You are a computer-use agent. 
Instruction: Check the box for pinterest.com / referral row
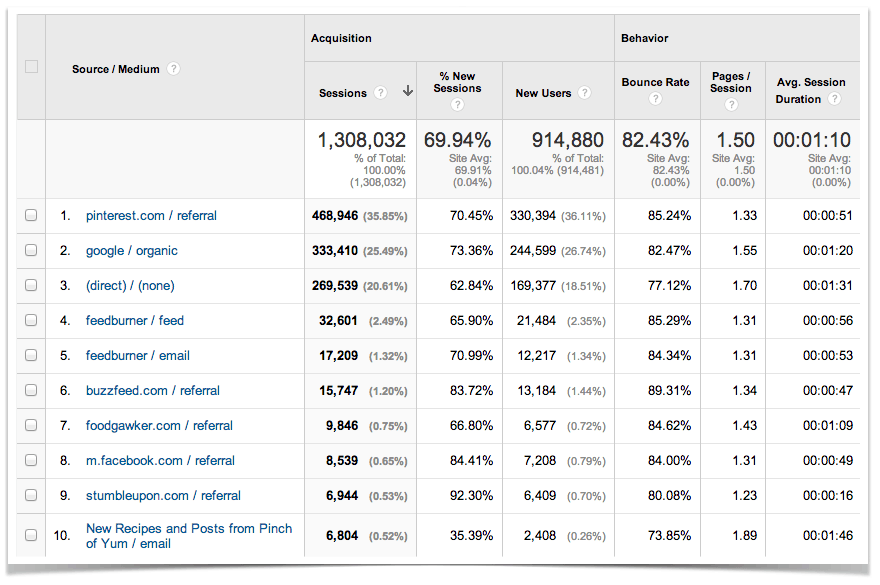(x=31, y=215)
